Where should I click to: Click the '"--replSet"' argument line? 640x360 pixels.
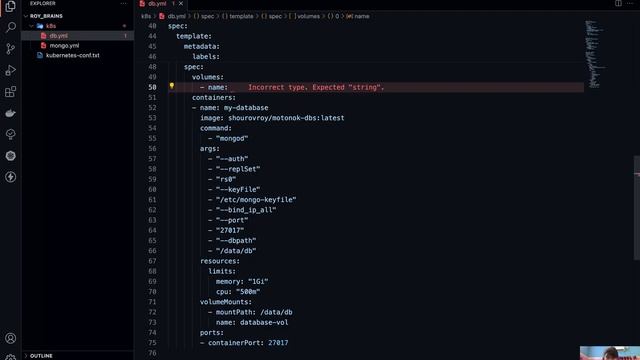(x=238, y=169)
